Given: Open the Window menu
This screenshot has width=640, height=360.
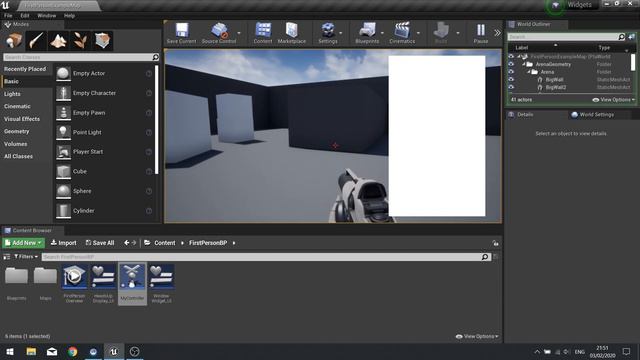Looking at the screenshot, I should (47, 16).
